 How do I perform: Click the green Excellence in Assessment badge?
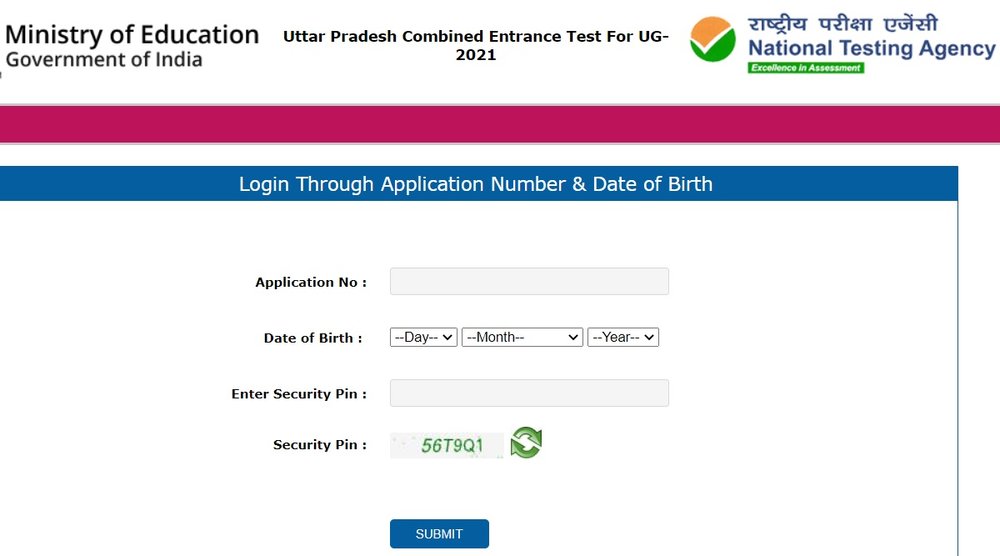[805, 68]
